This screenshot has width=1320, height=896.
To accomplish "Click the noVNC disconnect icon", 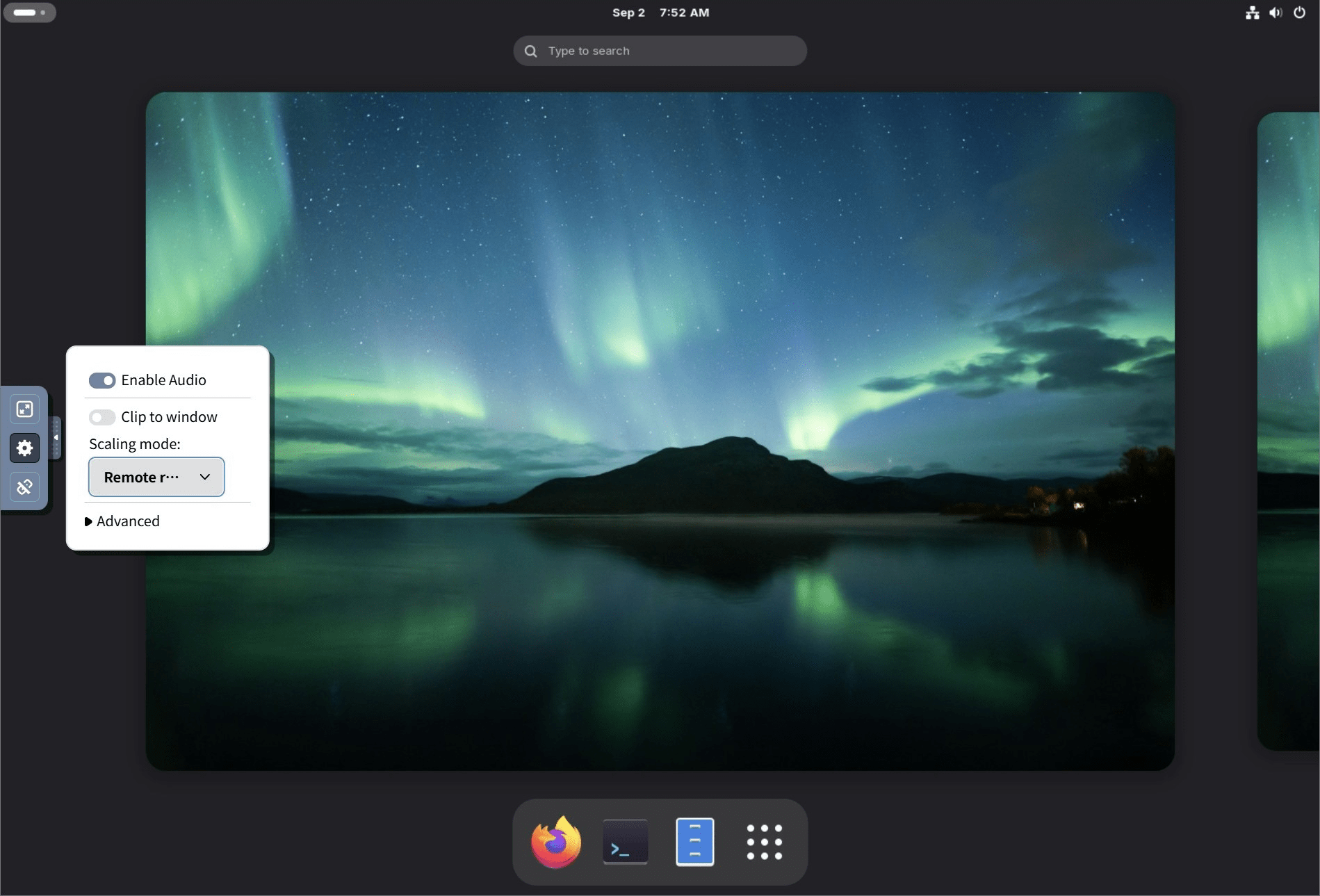I will 24,487.
